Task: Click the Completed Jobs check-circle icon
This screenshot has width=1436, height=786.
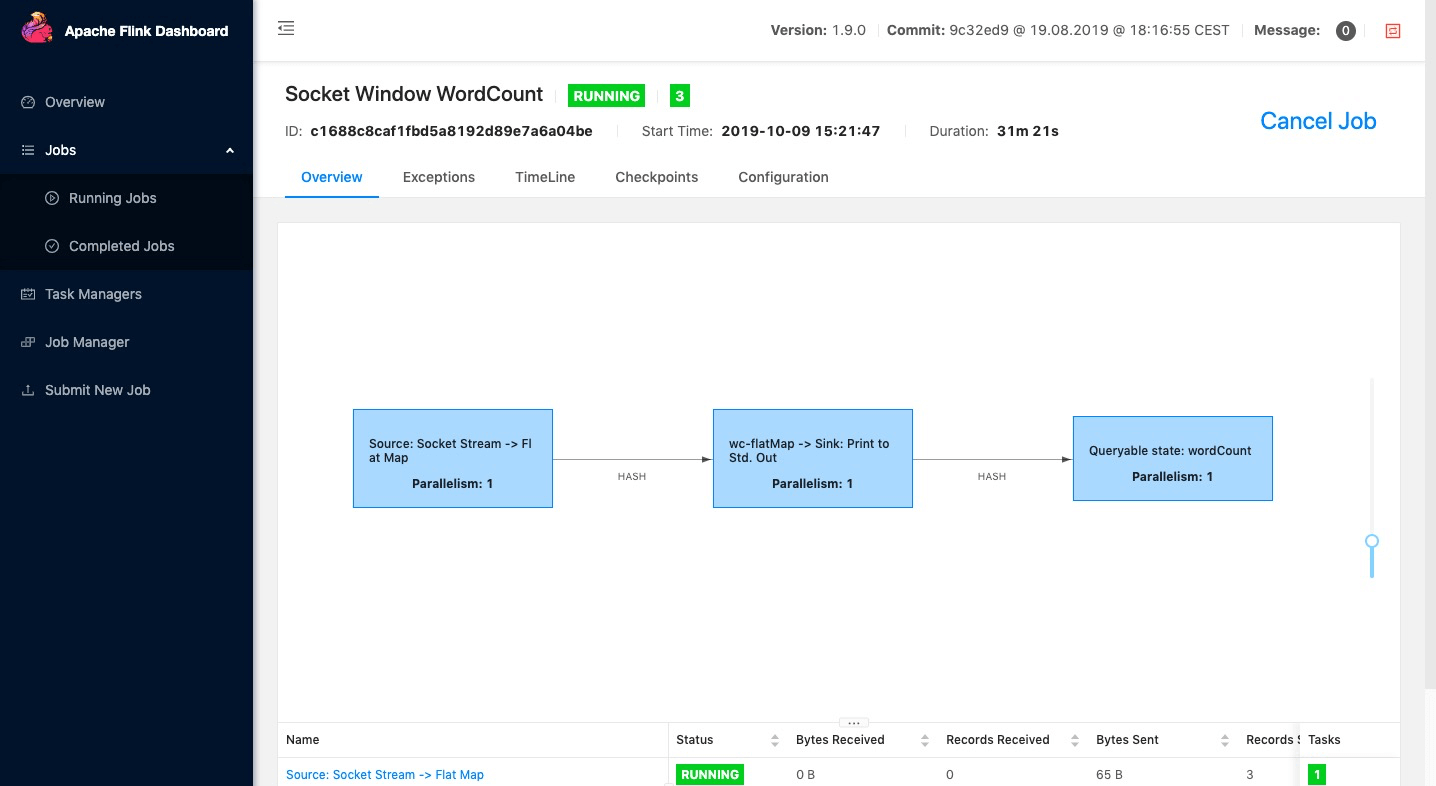Action: click(x=52, y=246)
